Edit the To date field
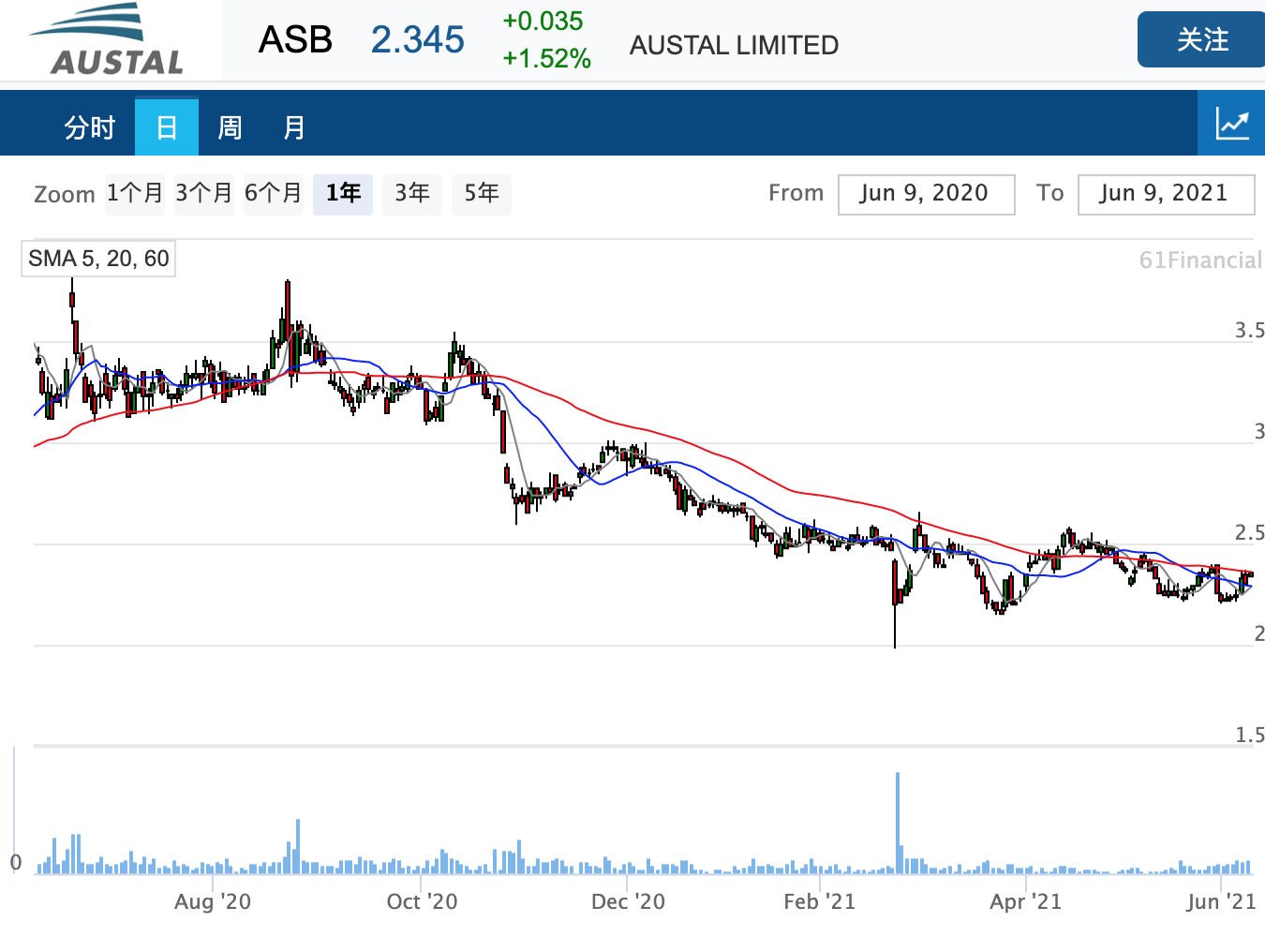Screen dimensions: 1265x952 tap(1166, 194)
